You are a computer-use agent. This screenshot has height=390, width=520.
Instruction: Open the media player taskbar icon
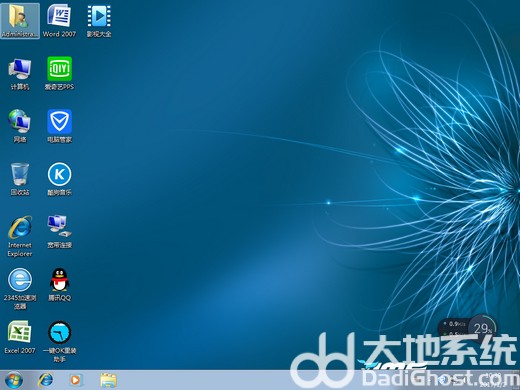(76, 380)
